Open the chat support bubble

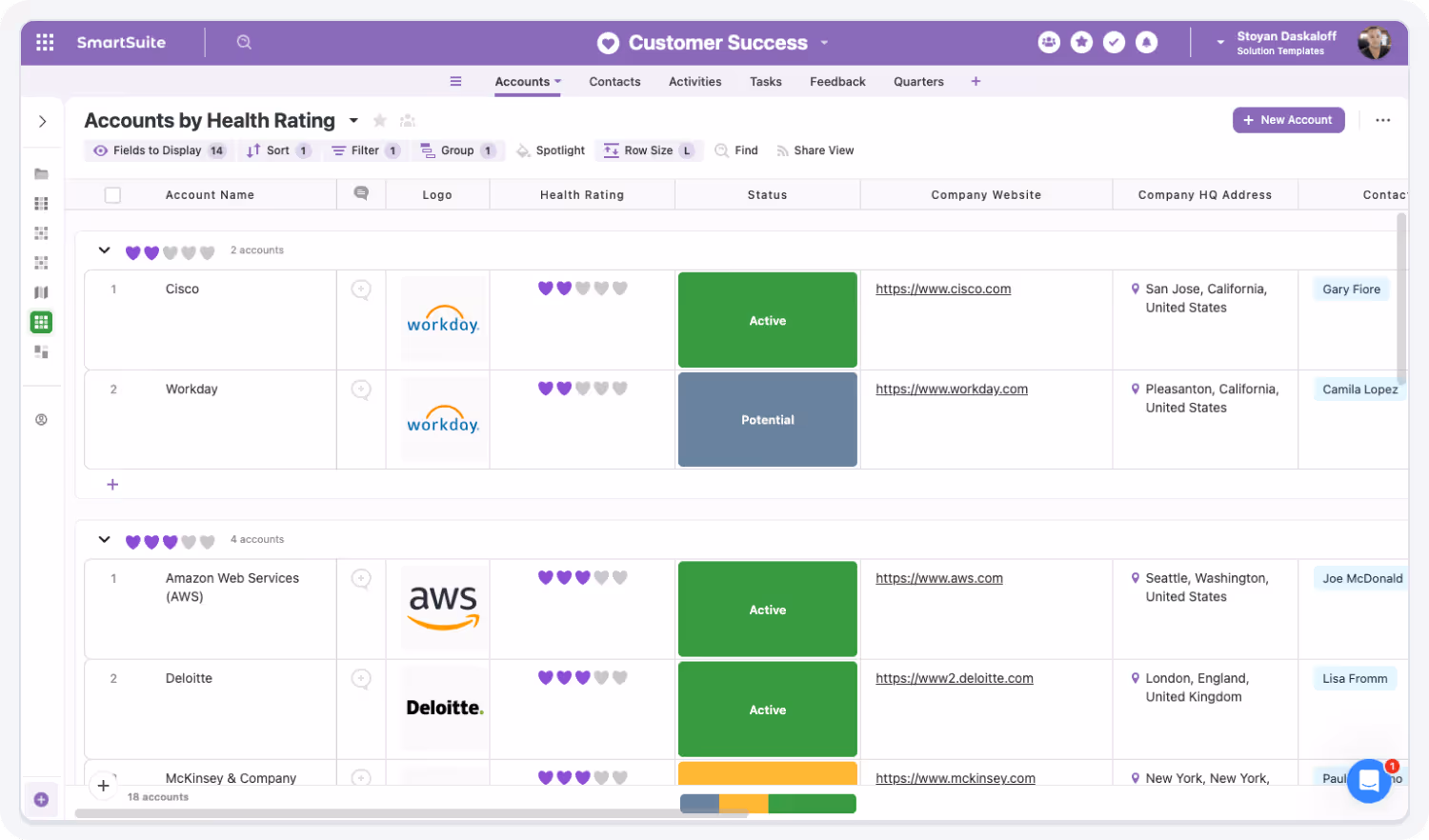click(1369, 781)
